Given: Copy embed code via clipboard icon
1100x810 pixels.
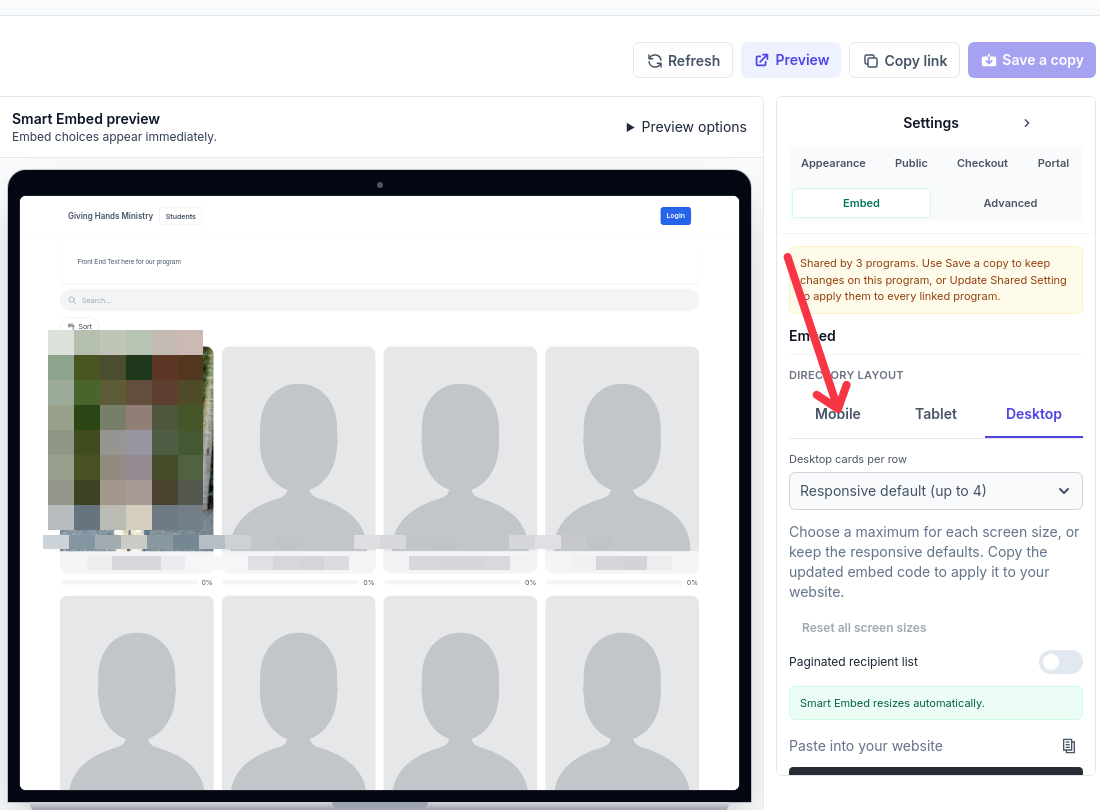Looking at the screenshot, I should click(1068, 745).
